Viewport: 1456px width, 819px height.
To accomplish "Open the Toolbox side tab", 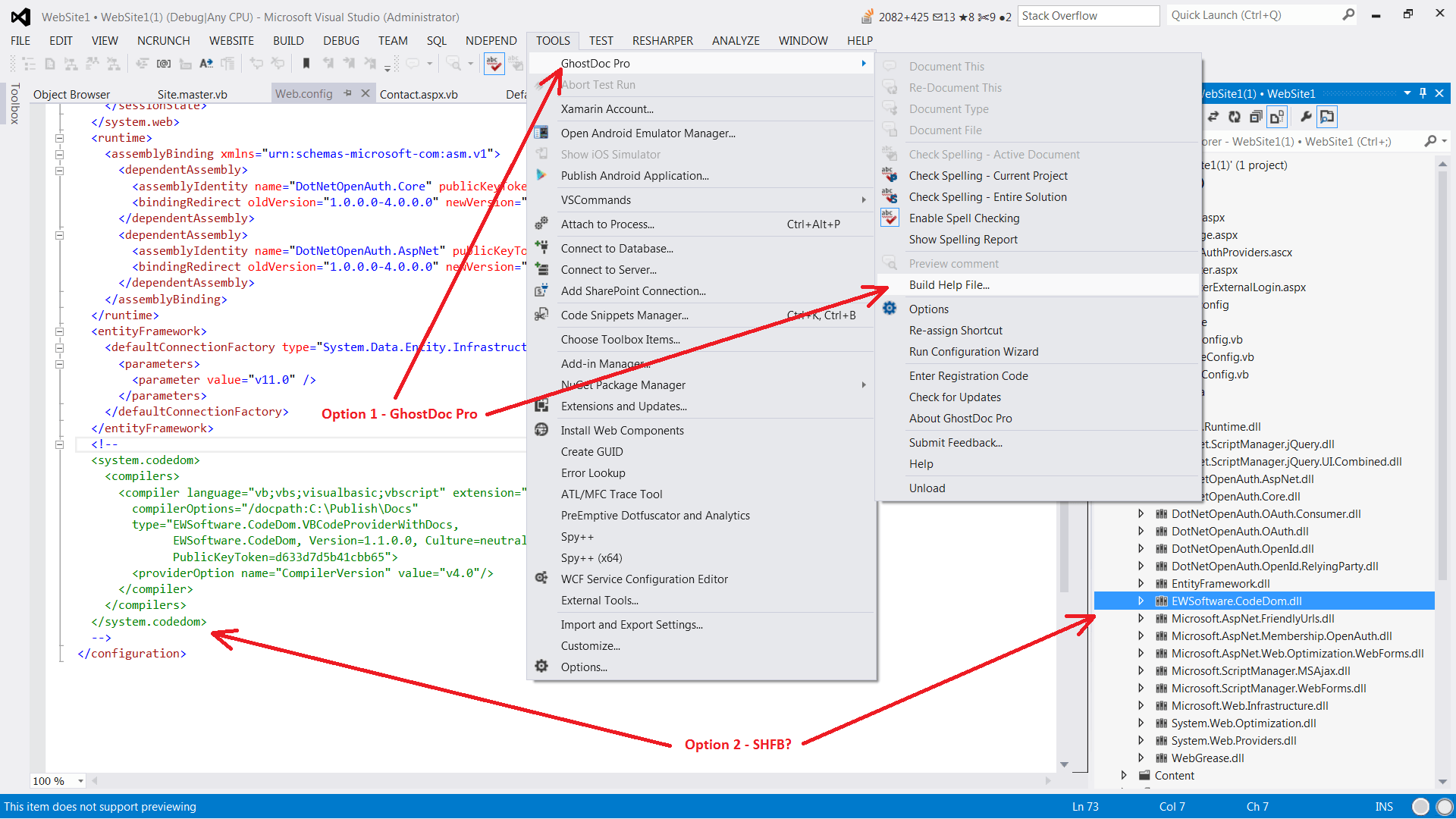I will click(x=14, y=104).
